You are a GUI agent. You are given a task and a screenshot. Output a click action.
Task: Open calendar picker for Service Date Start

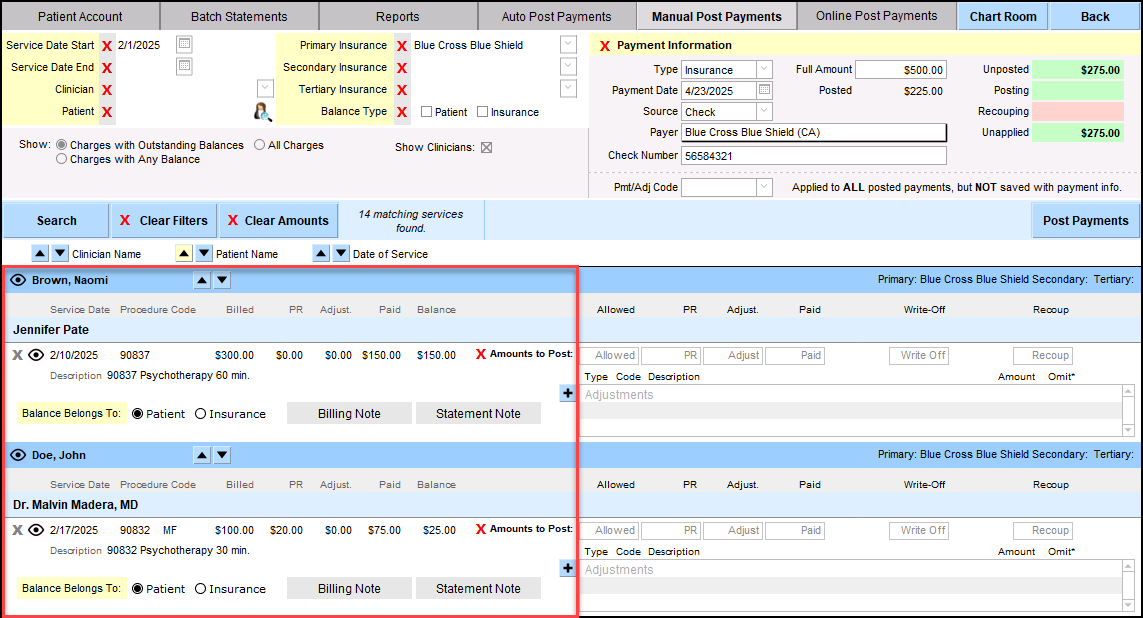pyautogui.click(x=184, y=45)
